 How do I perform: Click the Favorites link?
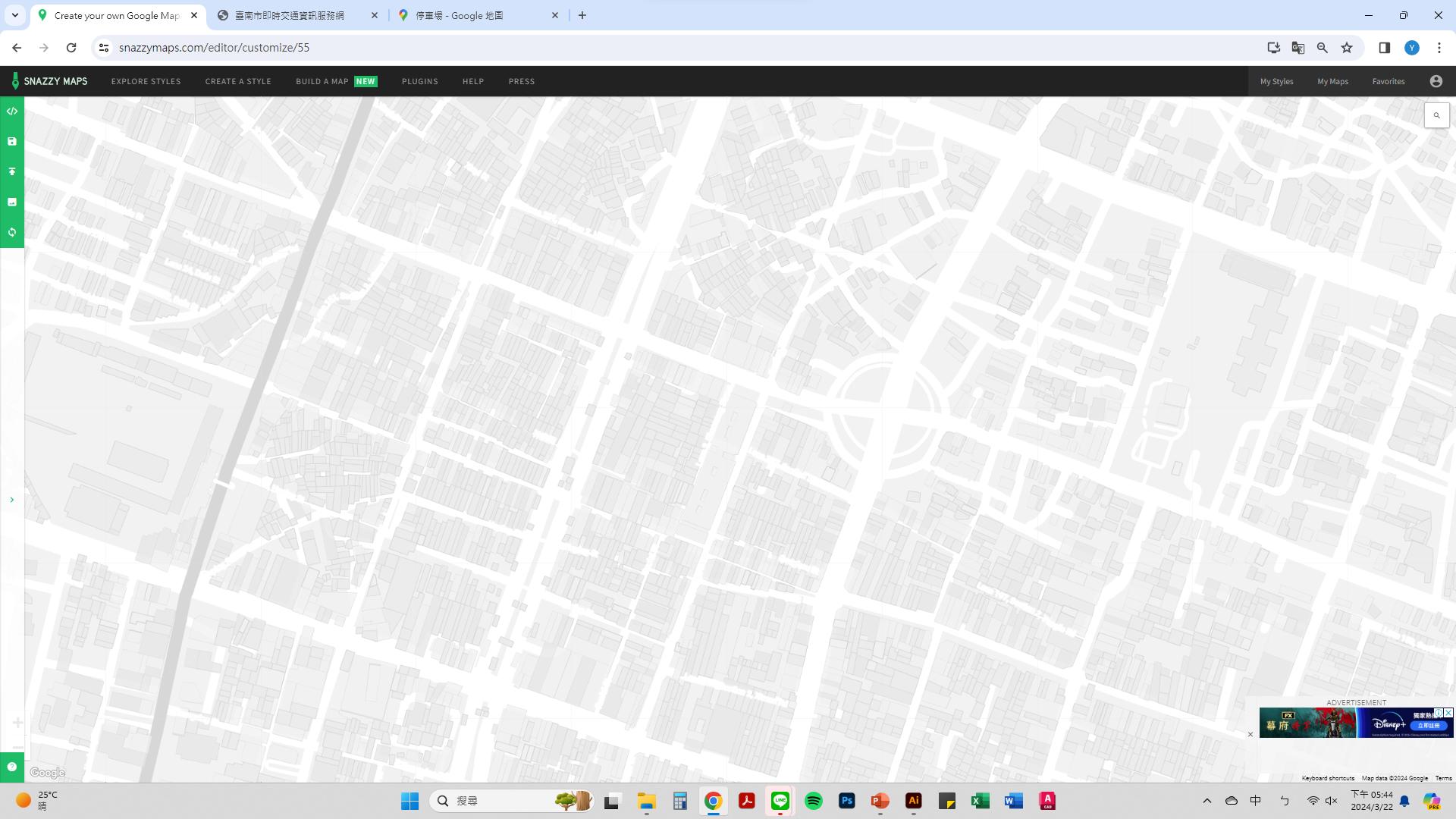point(1388,81)
